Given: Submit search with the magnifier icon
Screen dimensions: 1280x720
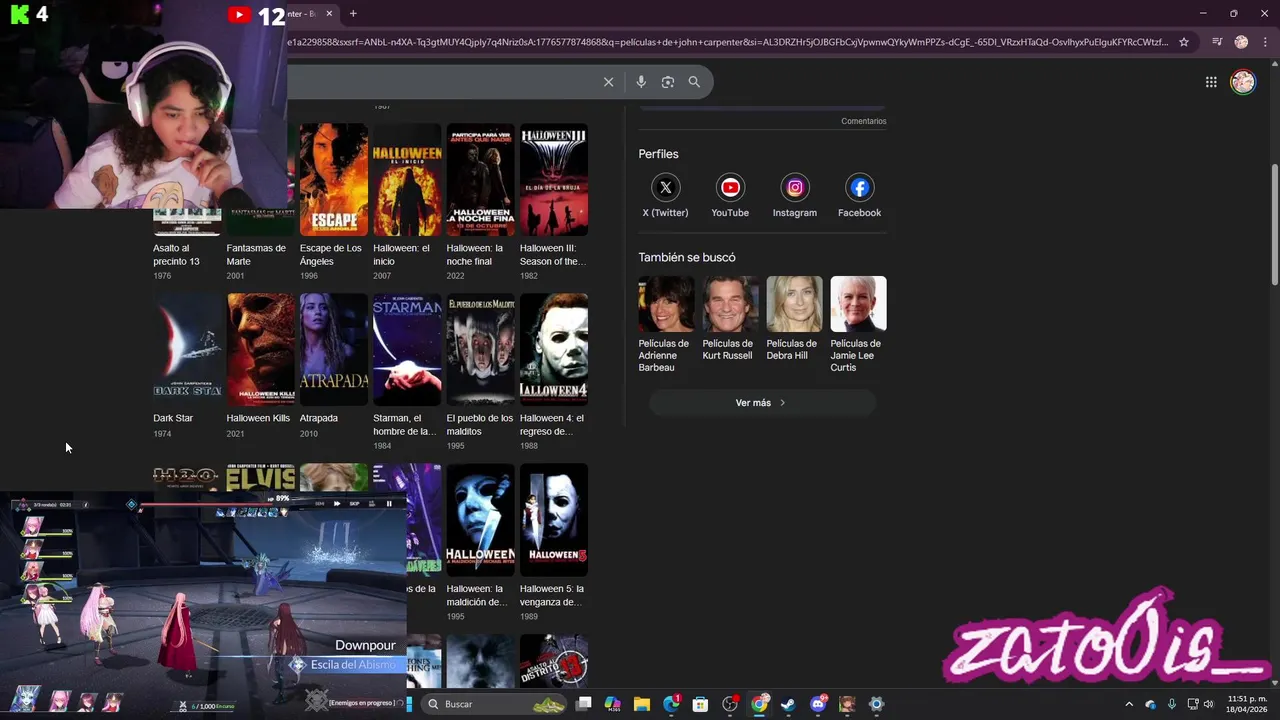Looking at the screenshot, I should click(694, 82).
